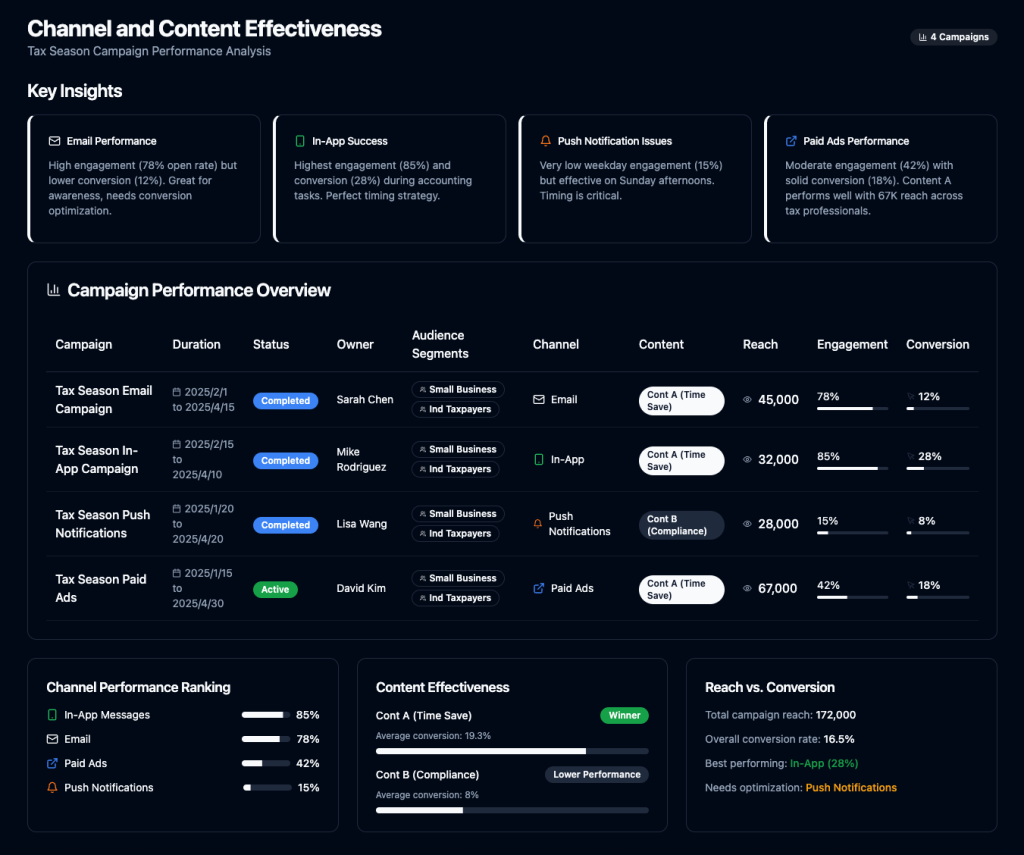
Task: Click the 4 Campaigns badge
Action: pos(952,37)
